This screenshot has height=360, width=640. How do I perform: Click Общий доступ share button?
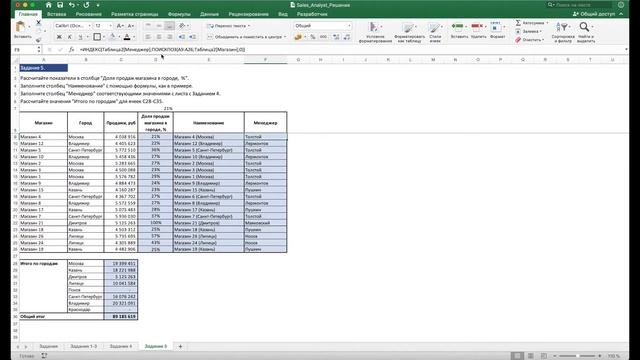(x=594, y=14)
